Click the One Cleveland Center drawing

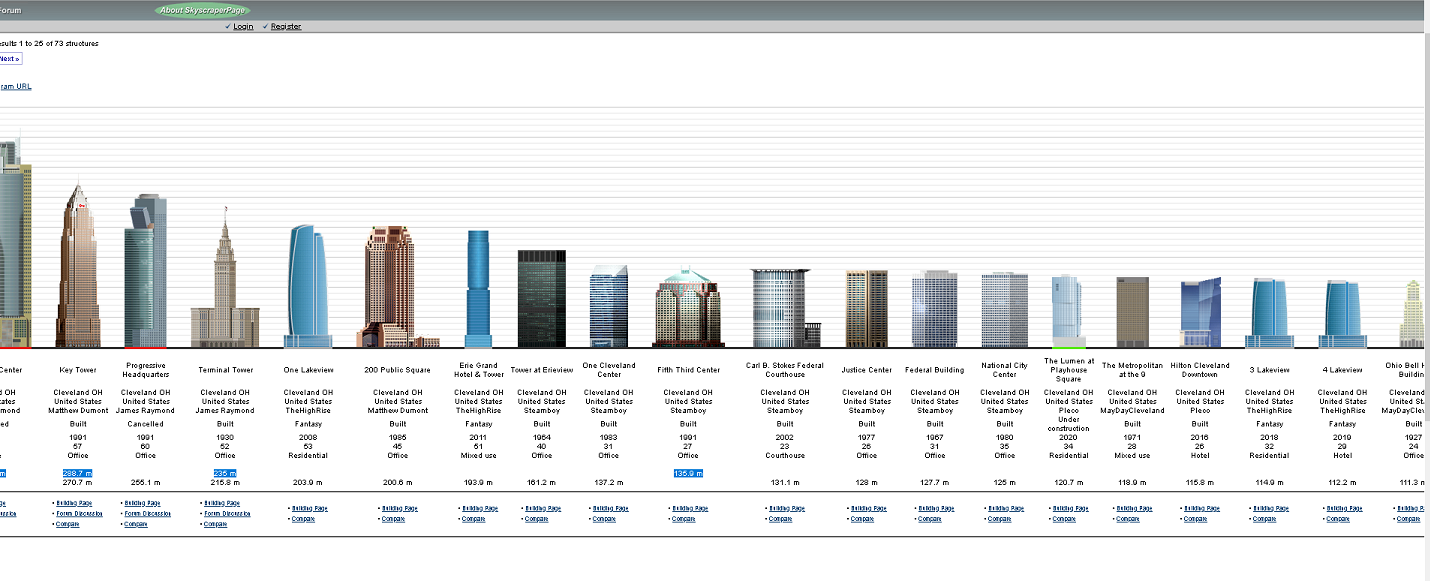pyautogui.click(x=608, y=307)
